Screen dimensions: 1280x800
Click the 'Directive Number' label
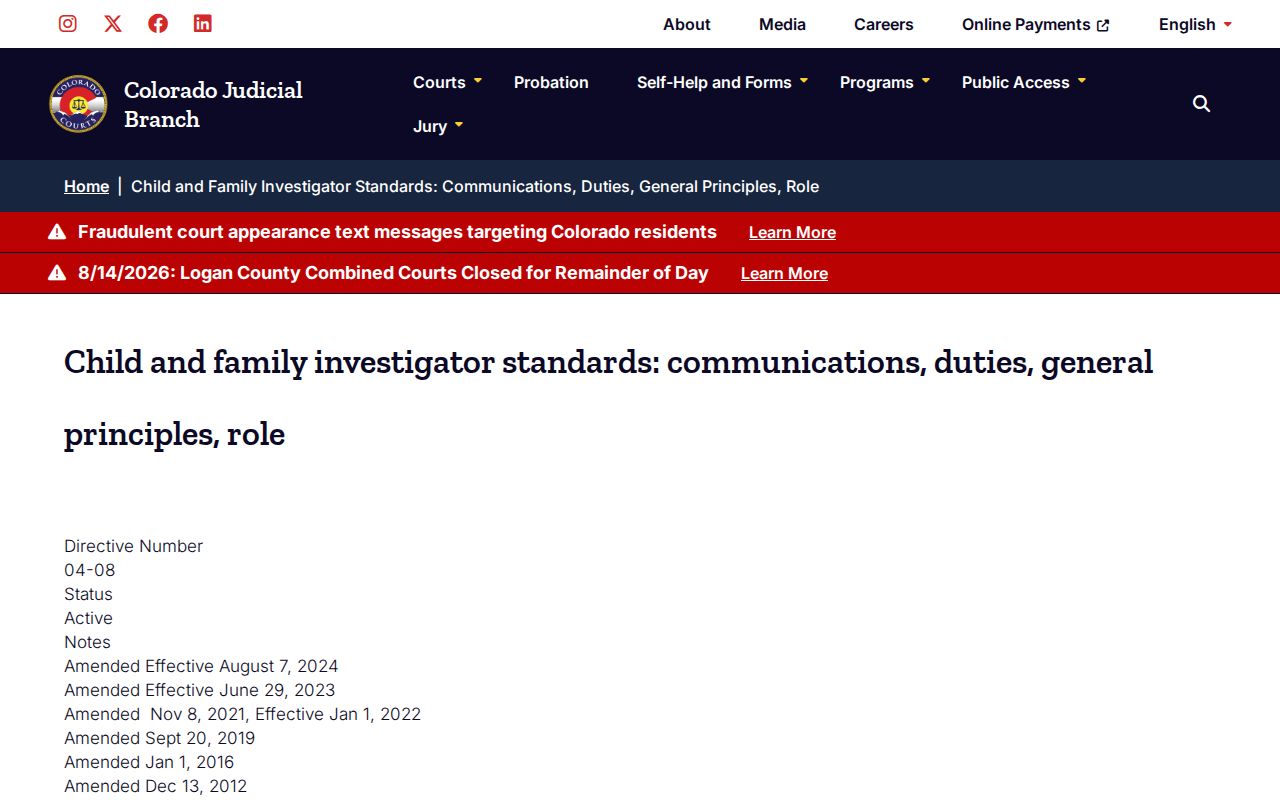pyautogui.click(x=134, y=546)
